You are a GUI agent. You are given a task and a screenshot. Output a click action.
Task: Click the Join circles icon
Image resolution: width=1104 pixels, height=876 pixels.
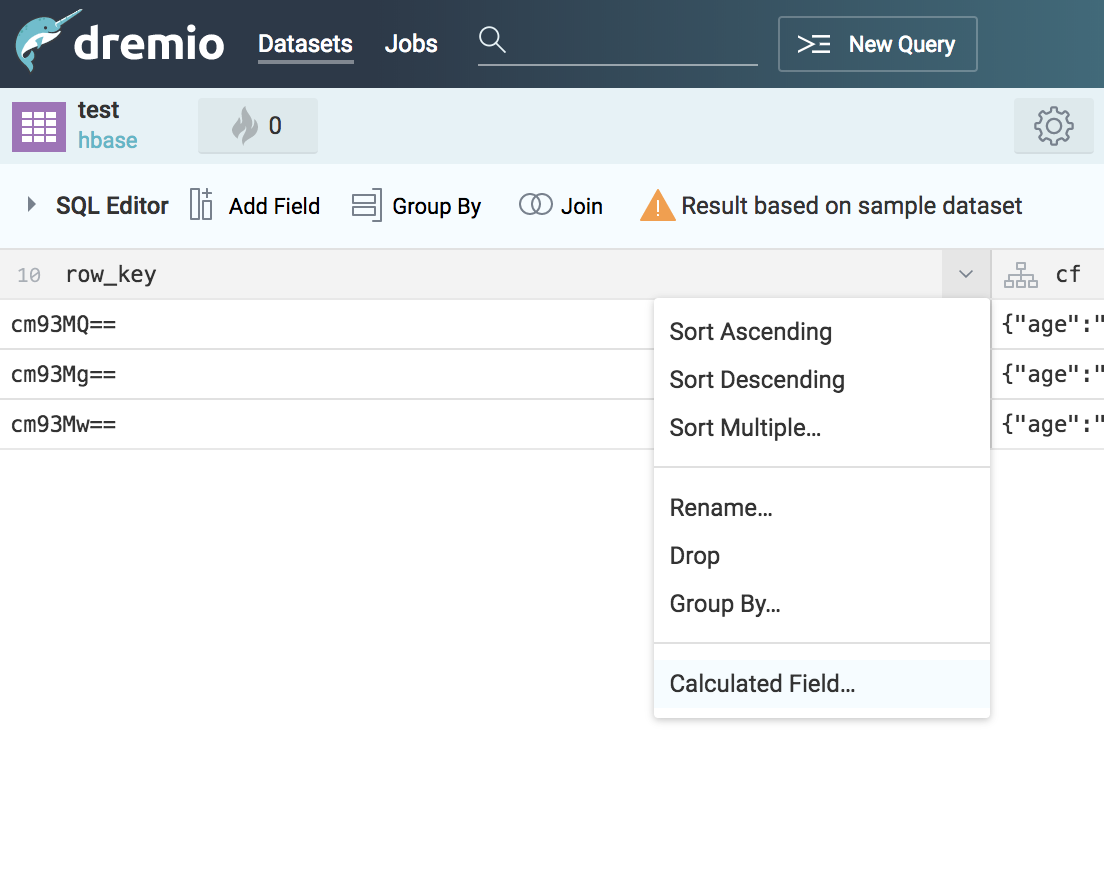point(536,205)
